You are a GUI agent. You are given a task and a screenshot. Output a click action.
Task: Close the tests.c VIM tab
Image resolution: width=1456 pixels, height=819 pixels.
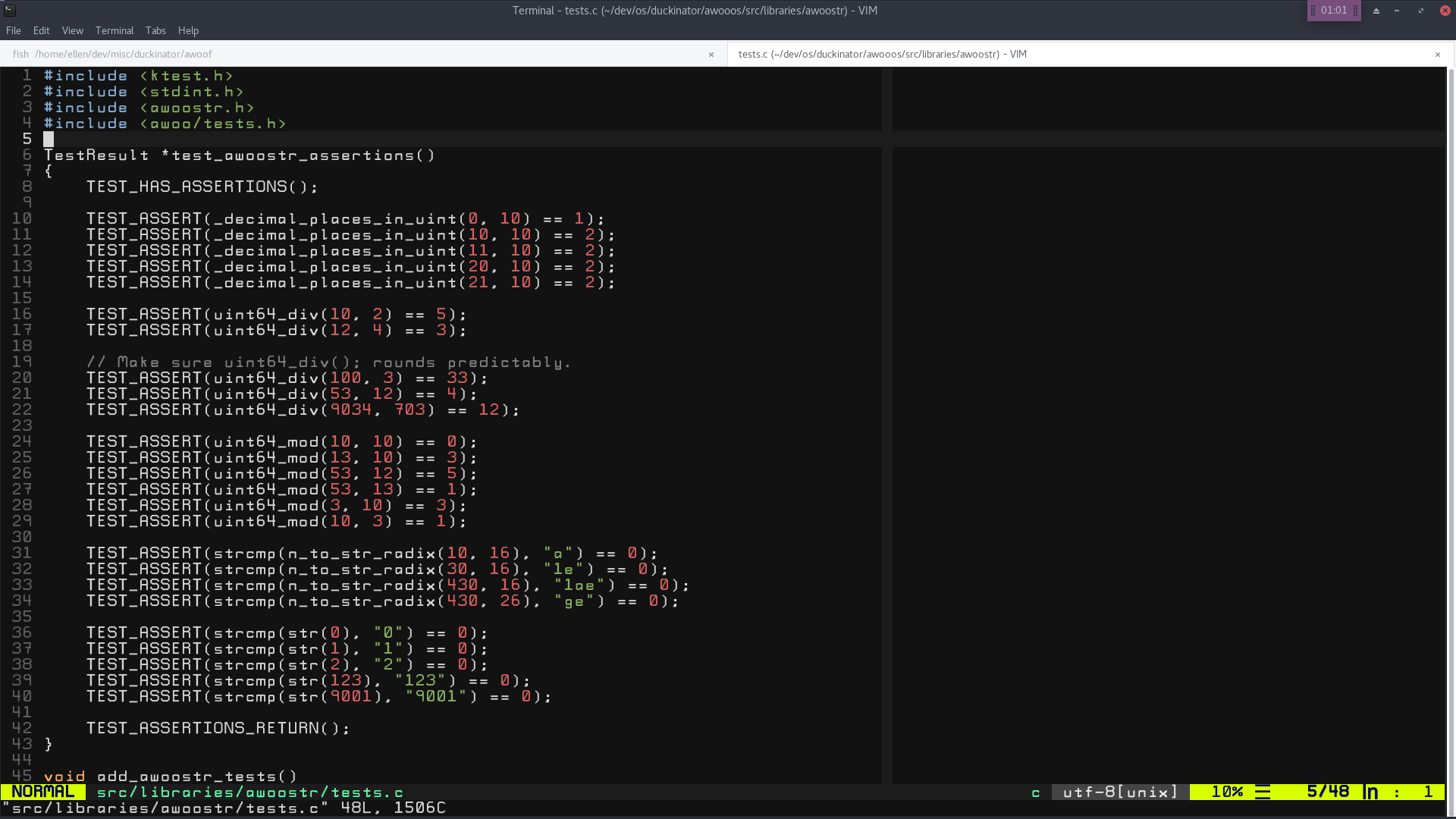pyautogui.click(x=1437, y=55)
